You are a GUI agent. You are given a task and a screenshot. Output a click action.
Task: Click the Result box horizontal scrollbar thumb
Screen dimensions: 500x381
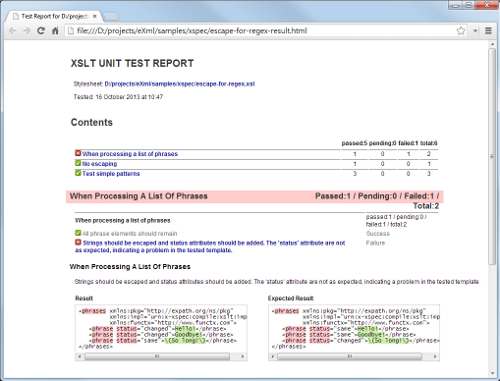pyautogui.click(x=157, y=357)
